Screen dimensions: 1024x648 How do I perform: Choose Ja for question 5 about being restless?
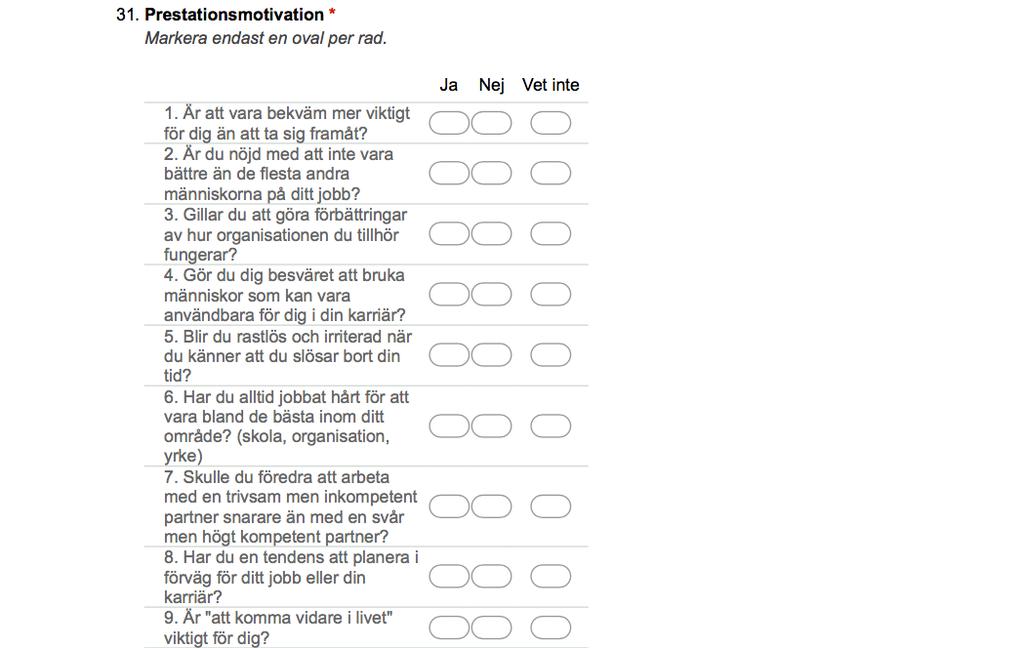pyautogui.click(x=449, y=355)
